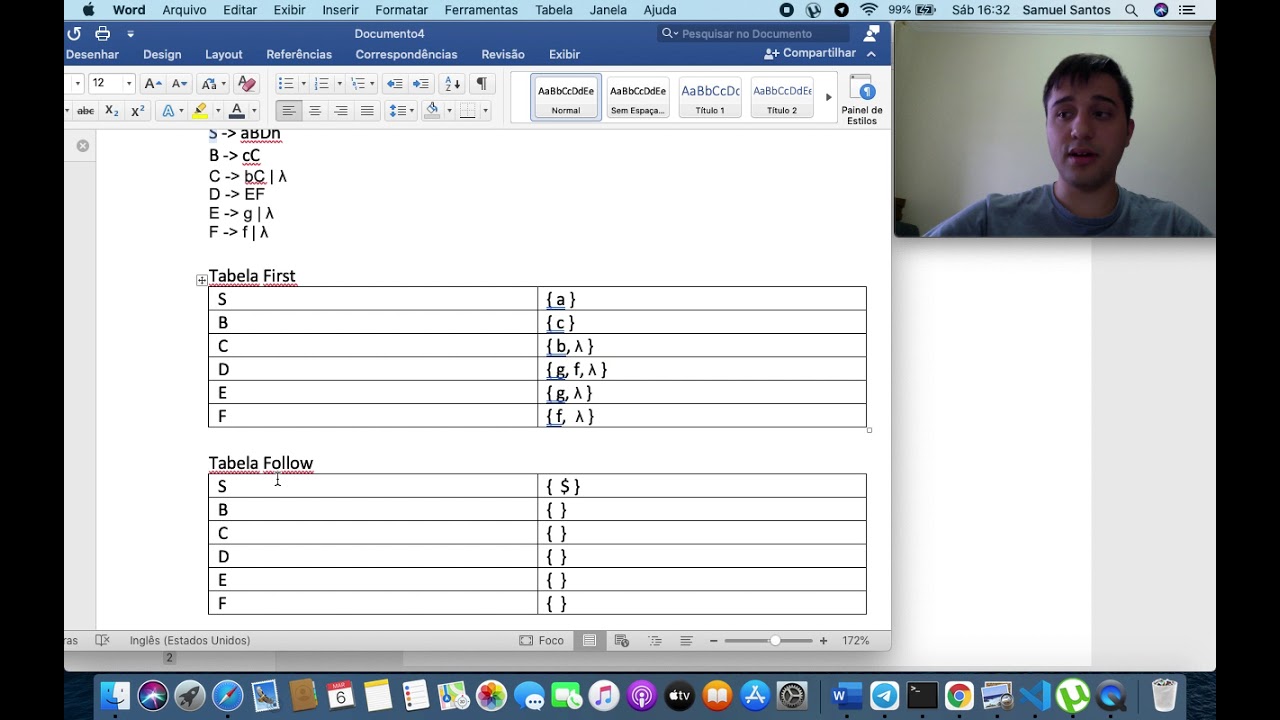Screen dimensions: 1280x720
Task: Toggle Foco mode
Action: click(542, 640)
